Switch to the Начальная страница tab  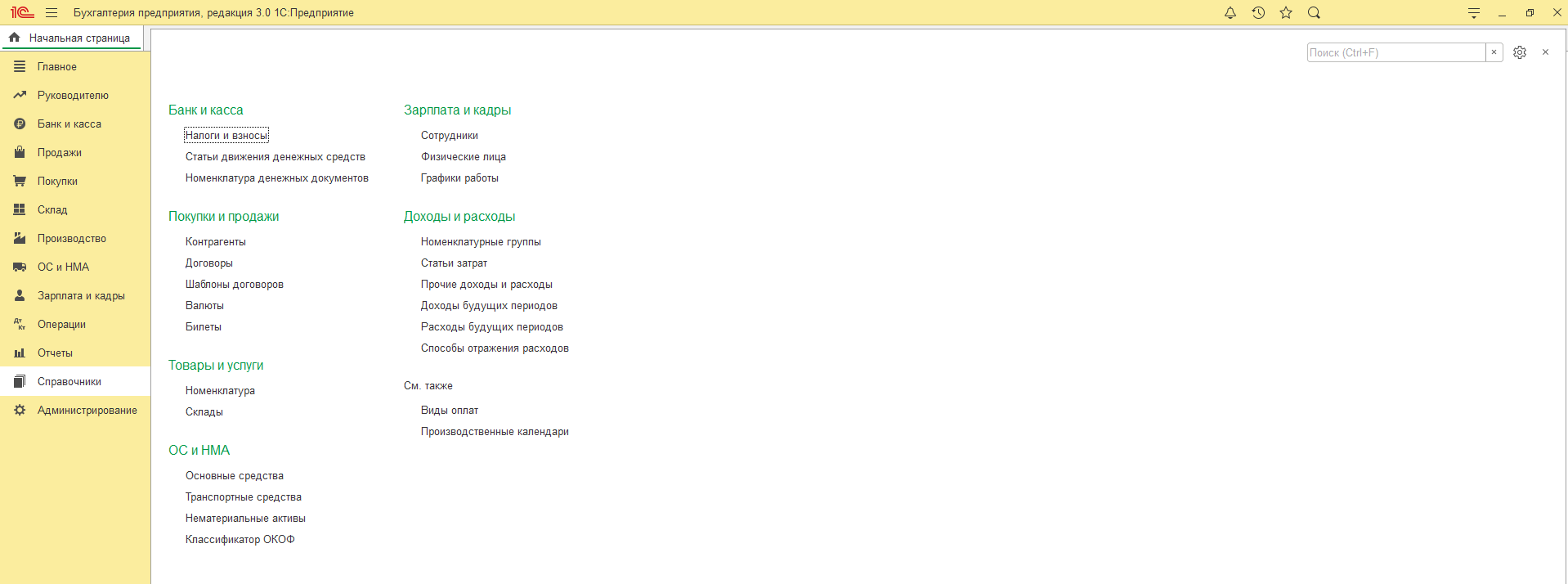[x=78, y=38]
